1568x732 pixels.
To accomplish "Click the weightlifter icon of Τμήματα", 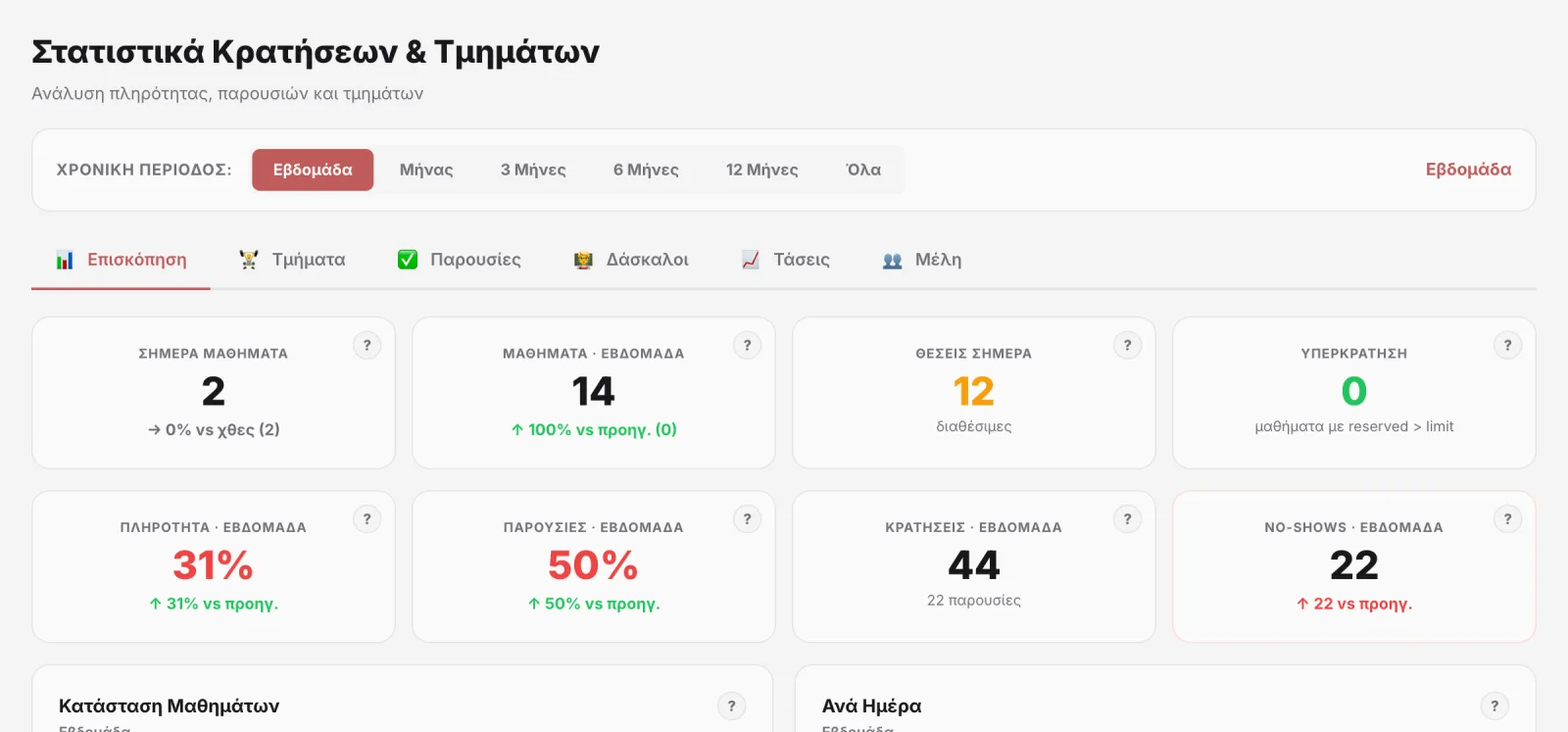I will [x=249, y=260].
